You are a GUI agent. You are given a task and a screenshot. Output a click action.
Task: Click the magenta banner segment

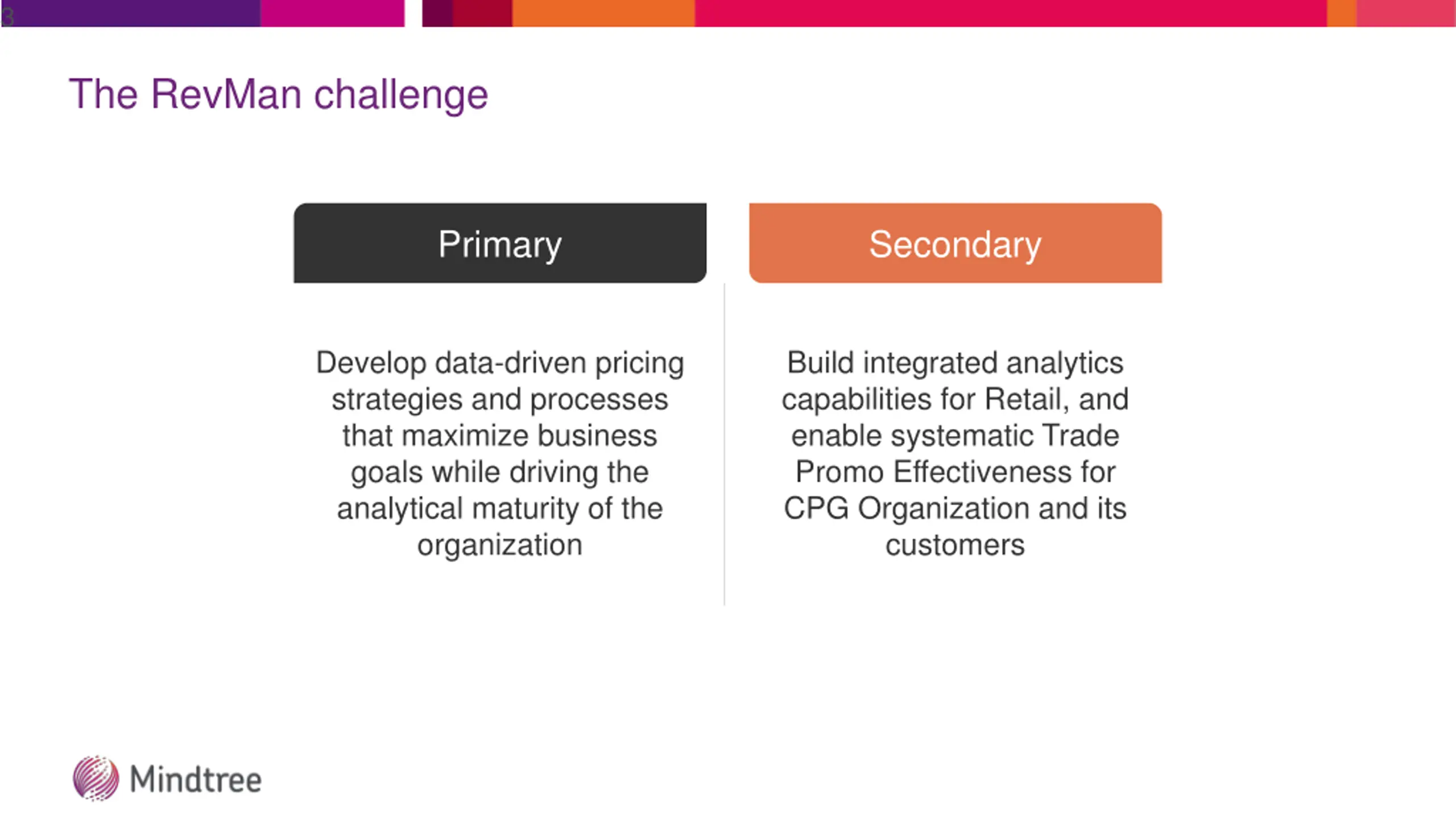coord(332,13)
